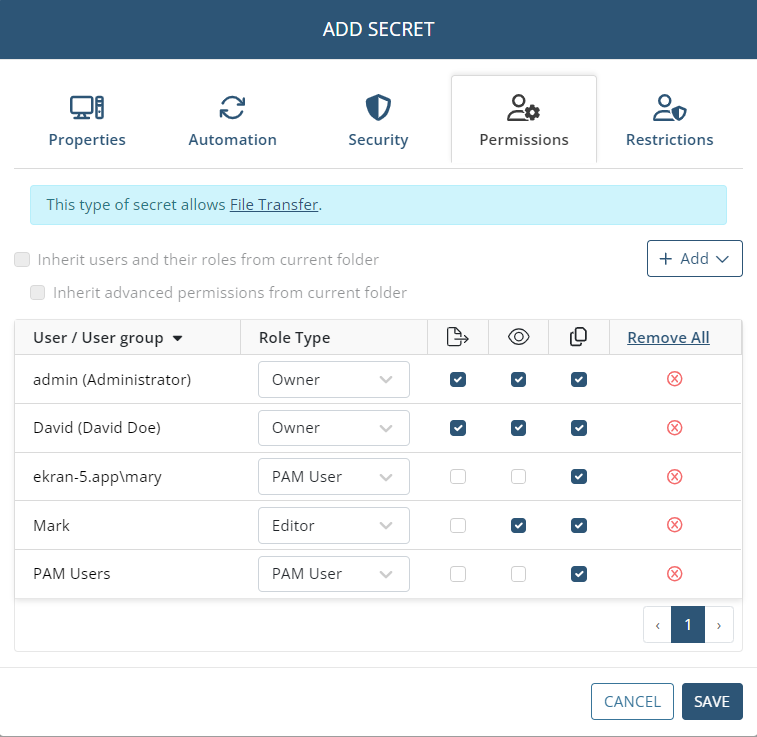Remove the admin (Administrator) row via red X
The height and width of the screenshot is (737, 757).
pyautogui.click(x=674, y=379)
